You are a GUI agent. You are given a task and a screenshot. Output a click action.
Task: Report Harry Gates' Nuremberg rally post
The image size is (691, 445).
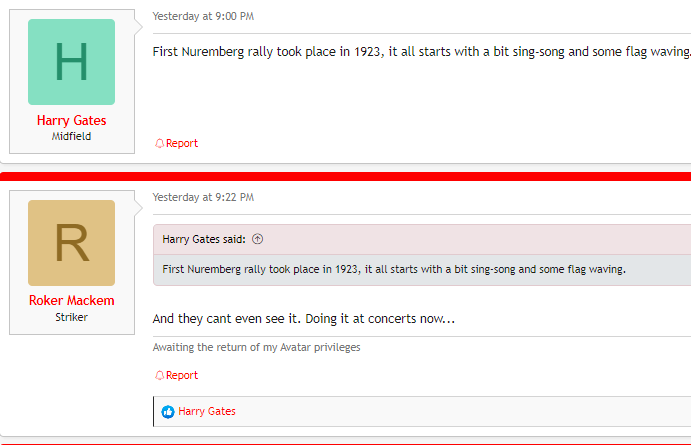[176, 143]
